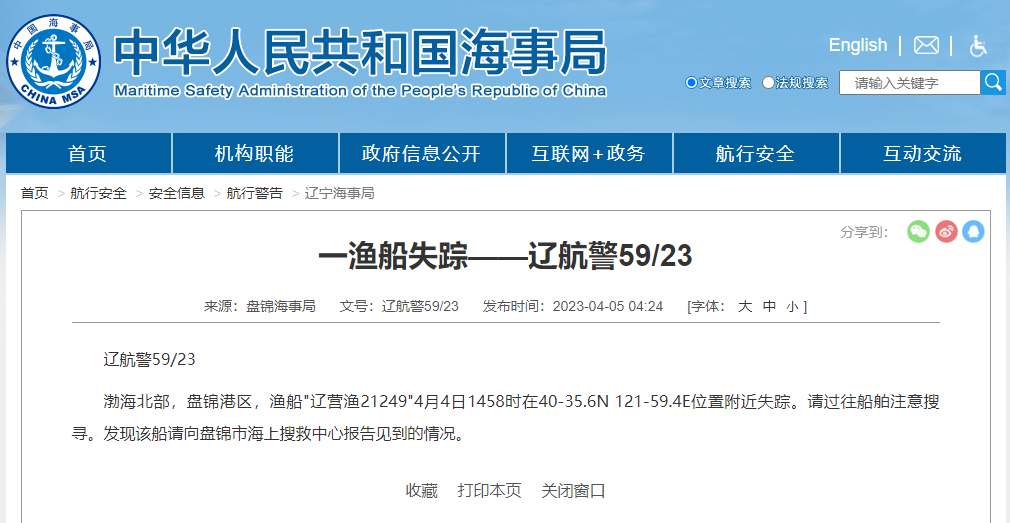
Task: Go to 航行警告 in breadcrumb
Action: coord(254,193)
